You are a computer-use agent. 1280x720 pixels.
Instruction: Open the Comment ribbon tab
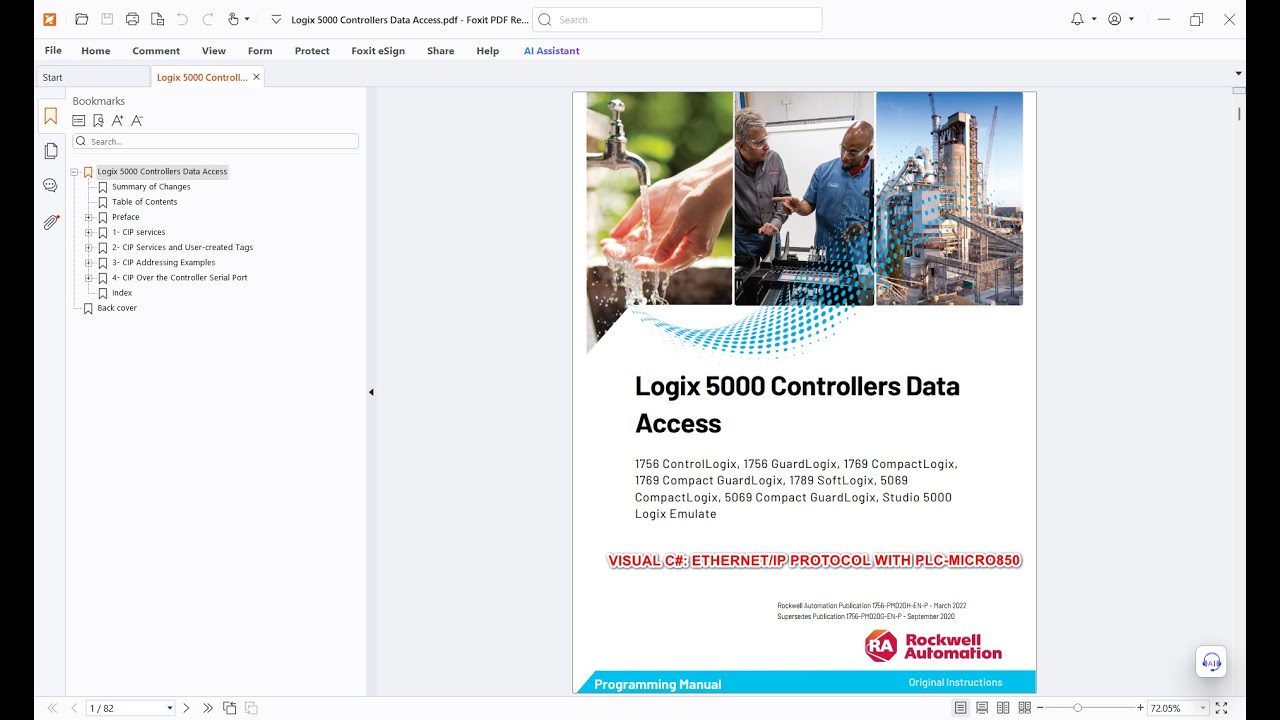pyautogui.click(x=156, y=51)
